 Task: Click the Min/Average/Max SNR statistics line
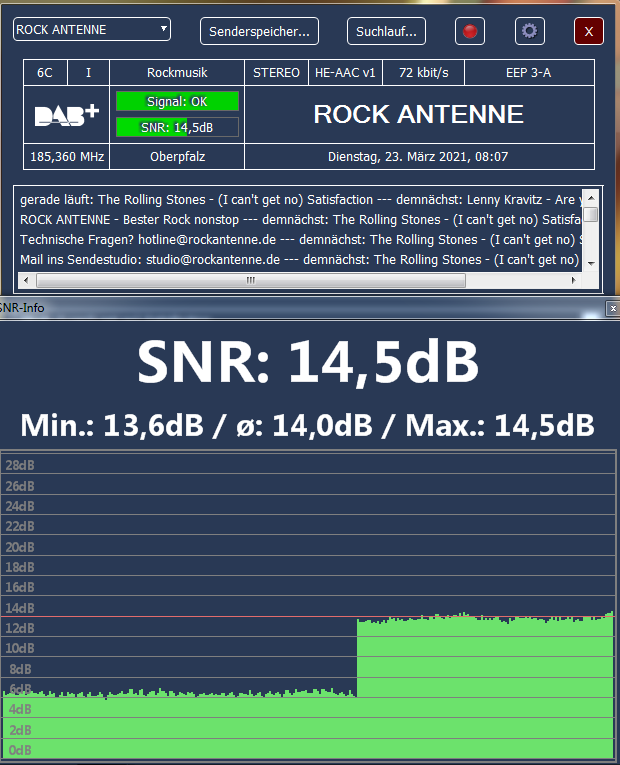click(x=308, y=424)
